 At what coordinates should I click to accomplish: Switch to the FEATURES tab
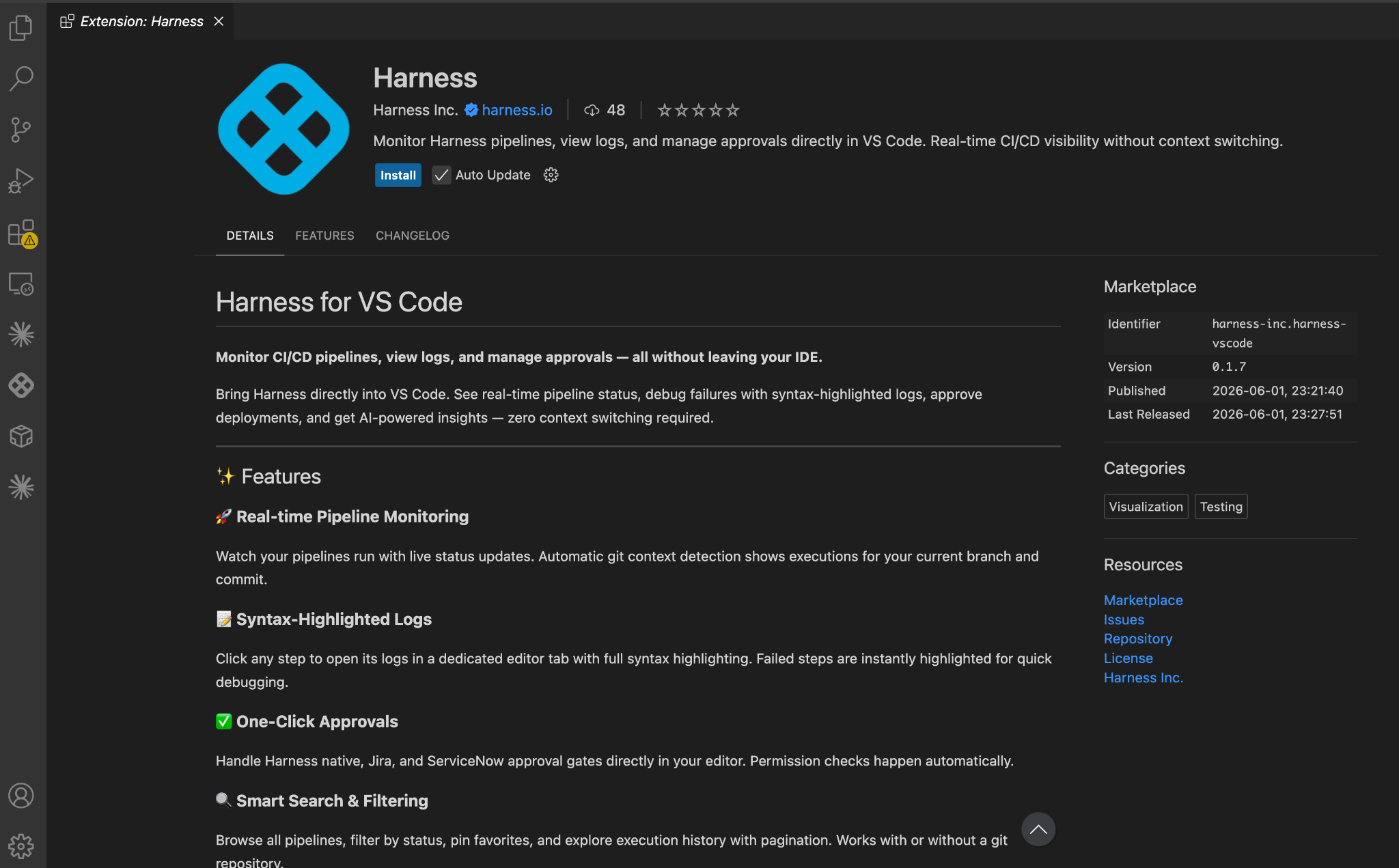click(324, 236)
